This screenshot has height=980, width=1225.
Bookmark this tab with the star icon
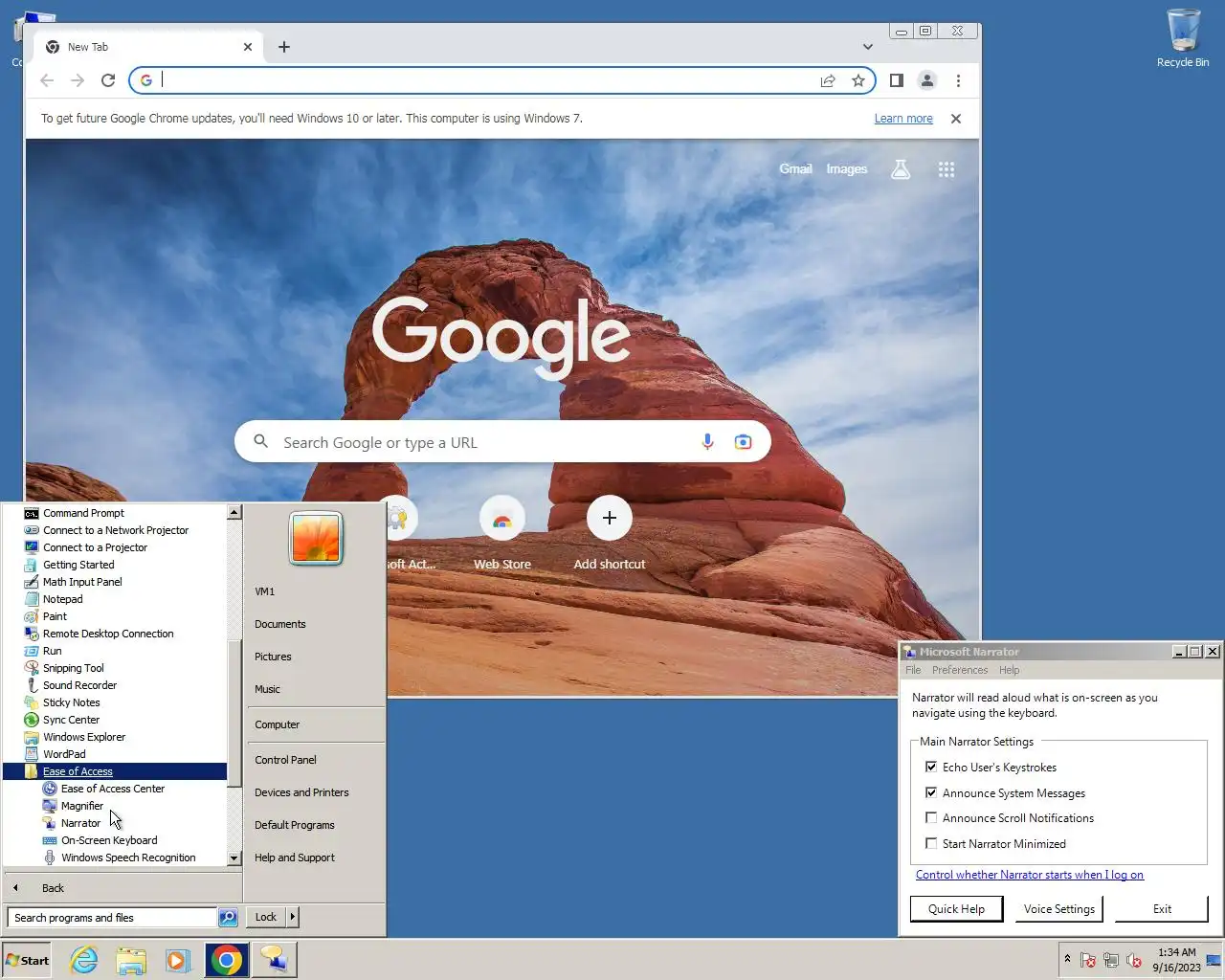click(x=858, y=80)
